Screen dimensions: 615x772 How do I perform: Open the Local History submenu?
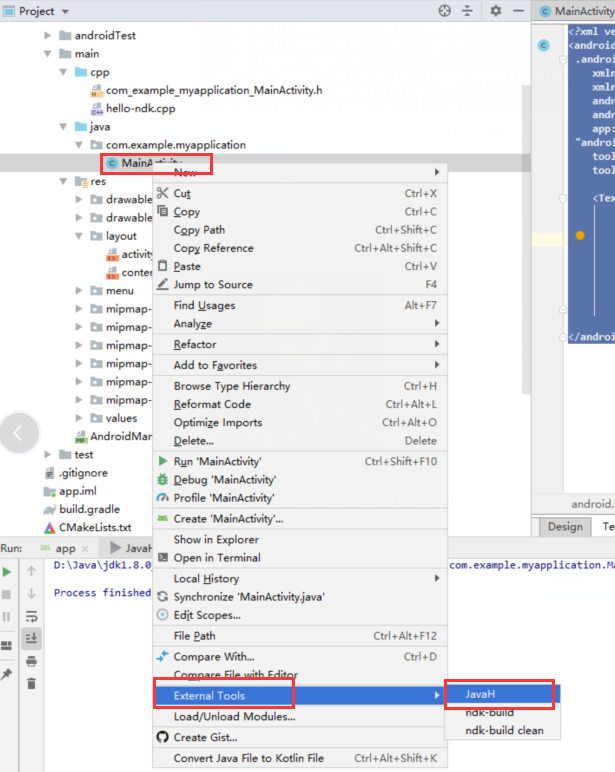point(300,579)
